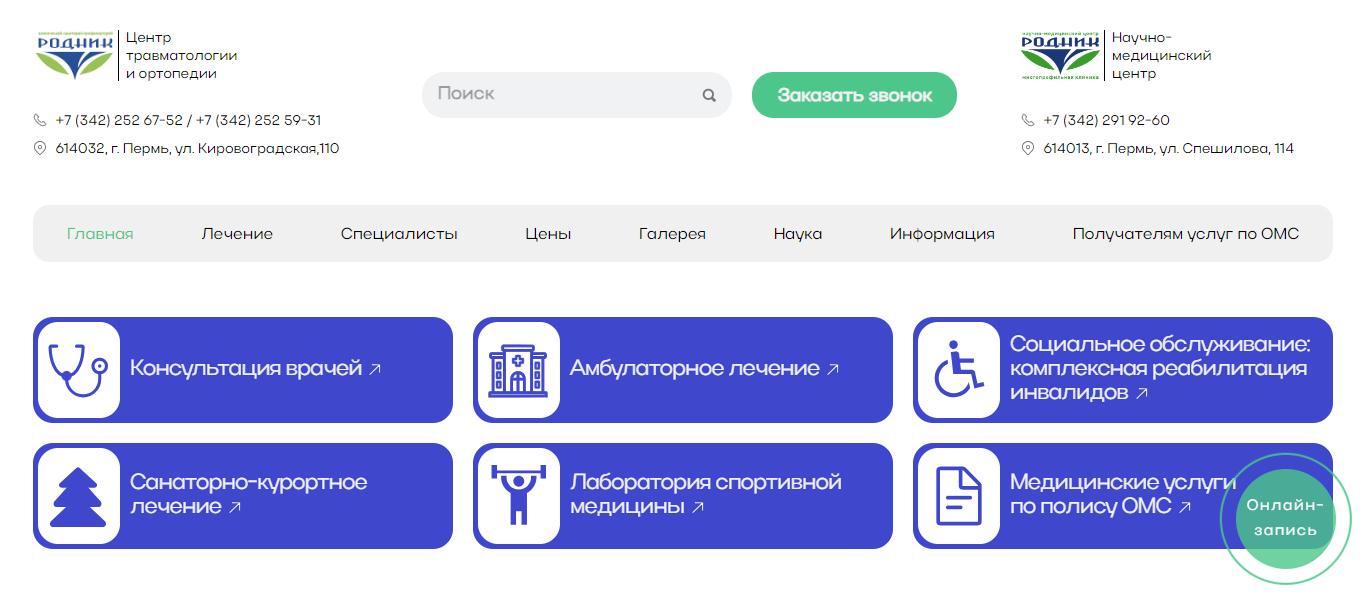Select Цены in the navigation bar
The image size is (1366, 599).
[x=548, y=234]
